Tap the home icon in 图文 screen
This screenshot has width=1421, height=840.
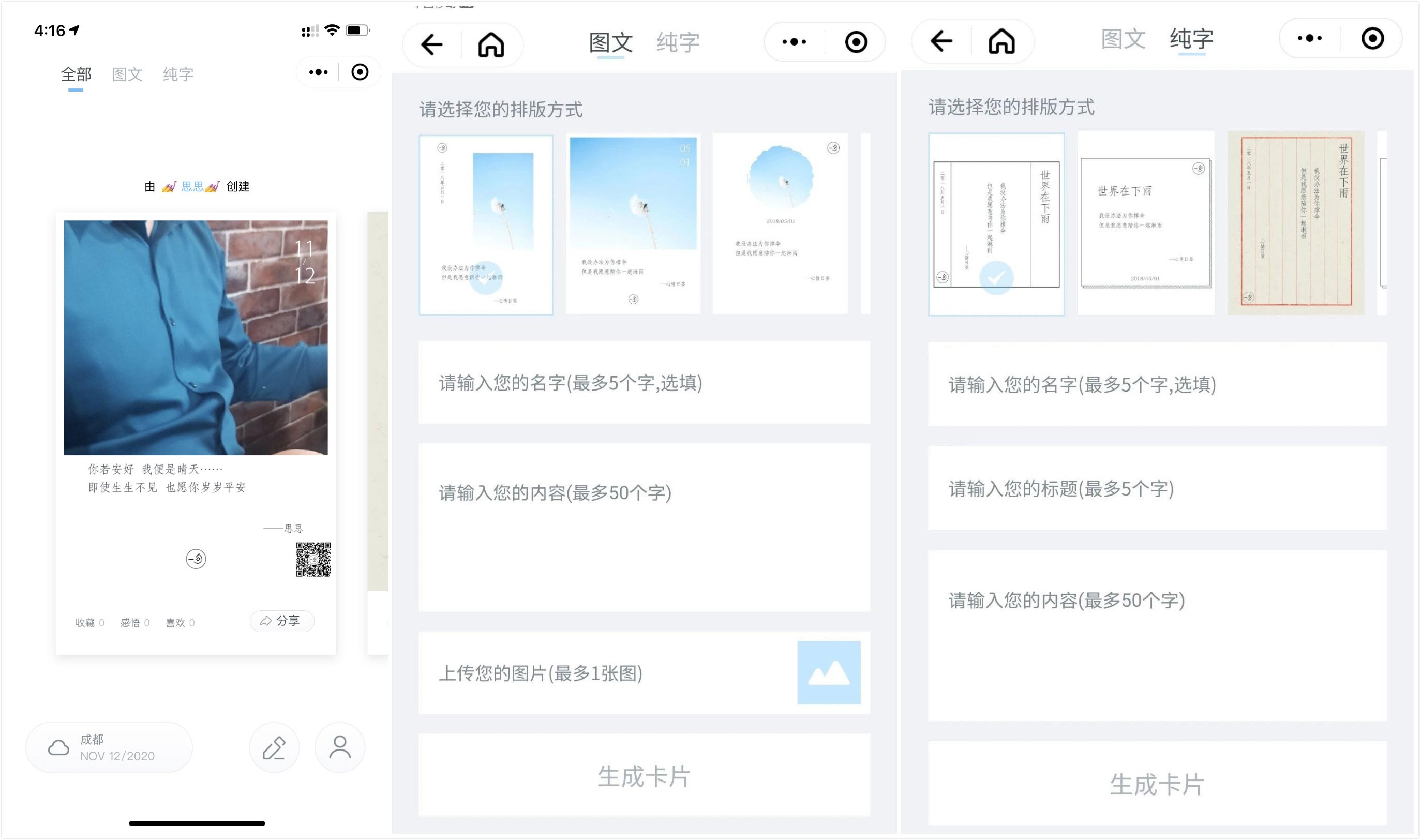click(490, 44)
